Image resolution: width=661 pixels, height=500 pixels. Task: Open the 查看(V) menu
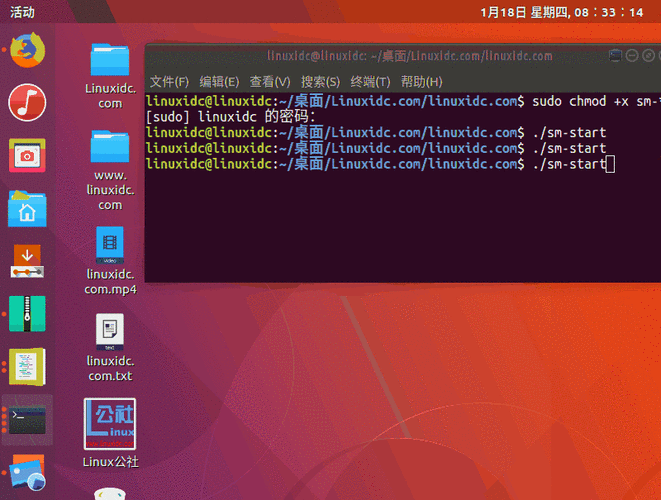click(x=270, y=81)
